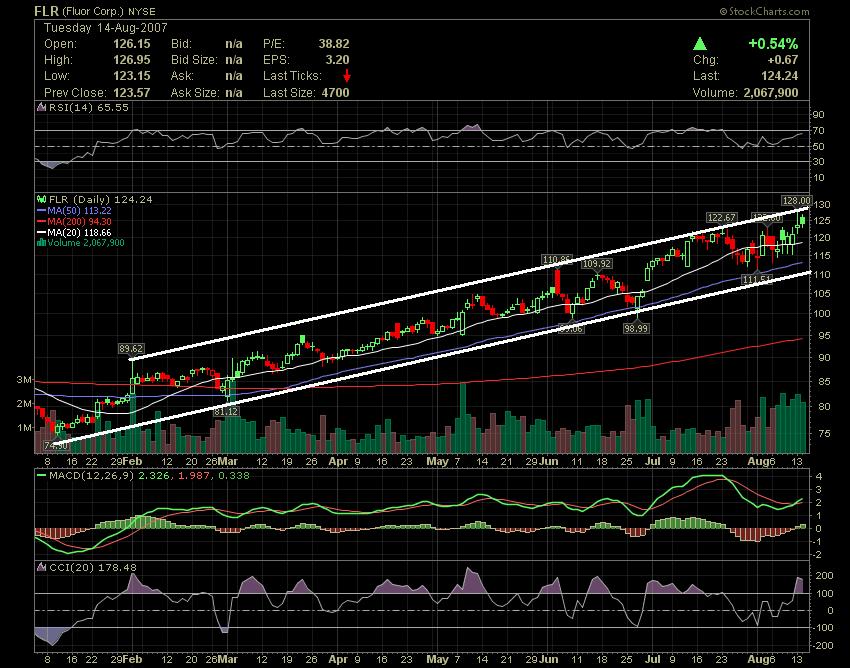Click the green line marker before MACD(12,26,9)
This screenshot has height=668, width=850.
(x=41, y=476)
